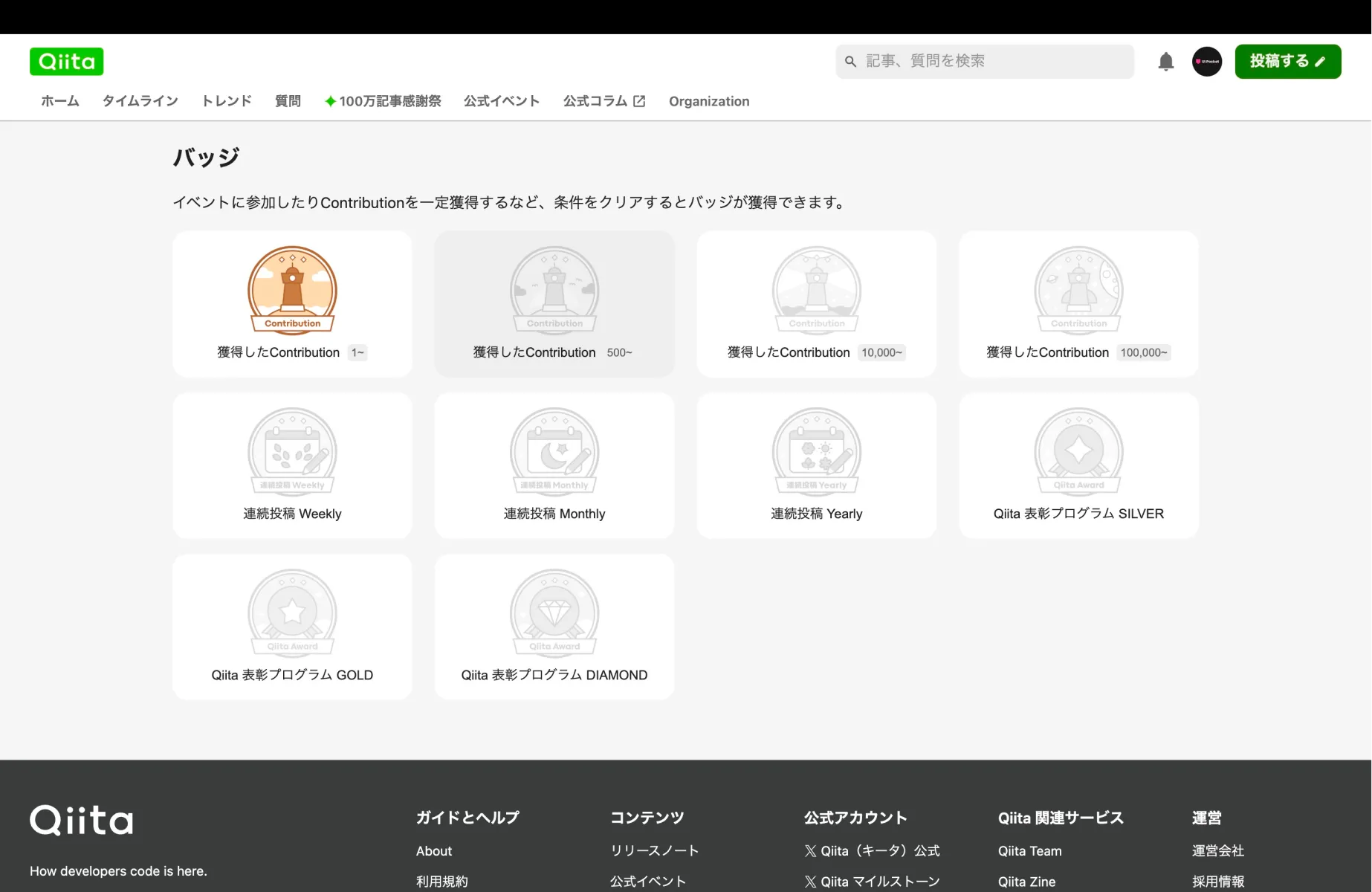Click the green 投稿する button
Viewport: 1372px width, 892px height.
tap(1287, 62)
